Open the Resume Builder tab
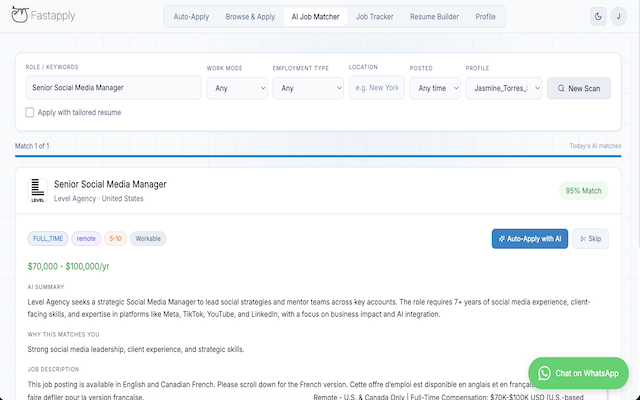This screenshot has height=400, width=640. (434, 17)
